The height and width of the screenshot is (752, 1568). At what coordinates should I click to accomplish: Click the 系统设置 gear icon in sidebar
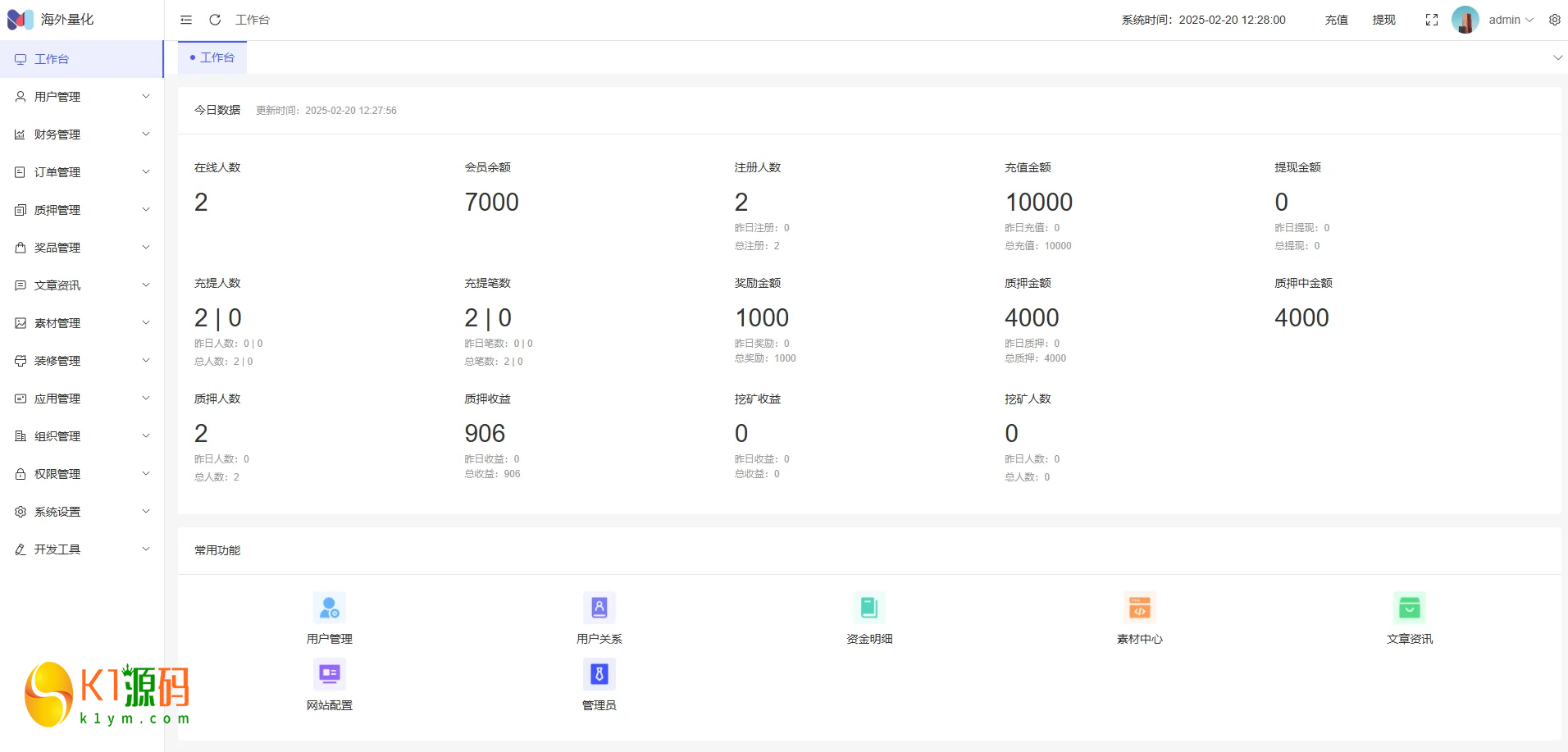[21, 512]
